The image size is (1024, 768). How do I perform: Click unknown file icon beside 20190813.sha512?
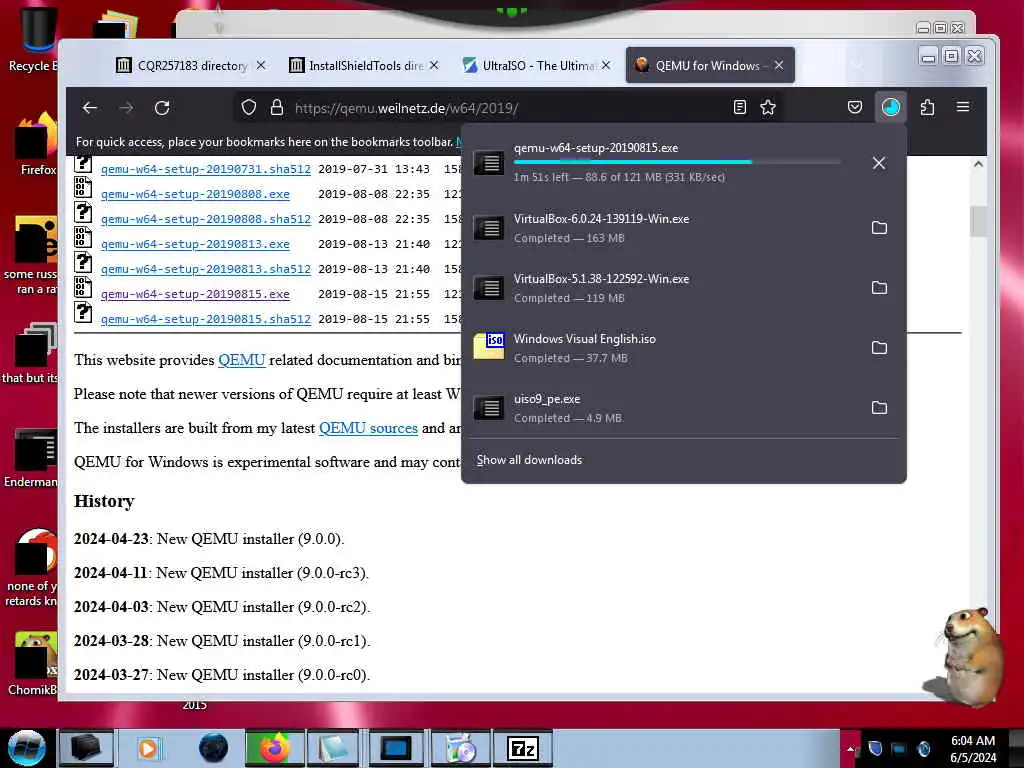point(83,263)
